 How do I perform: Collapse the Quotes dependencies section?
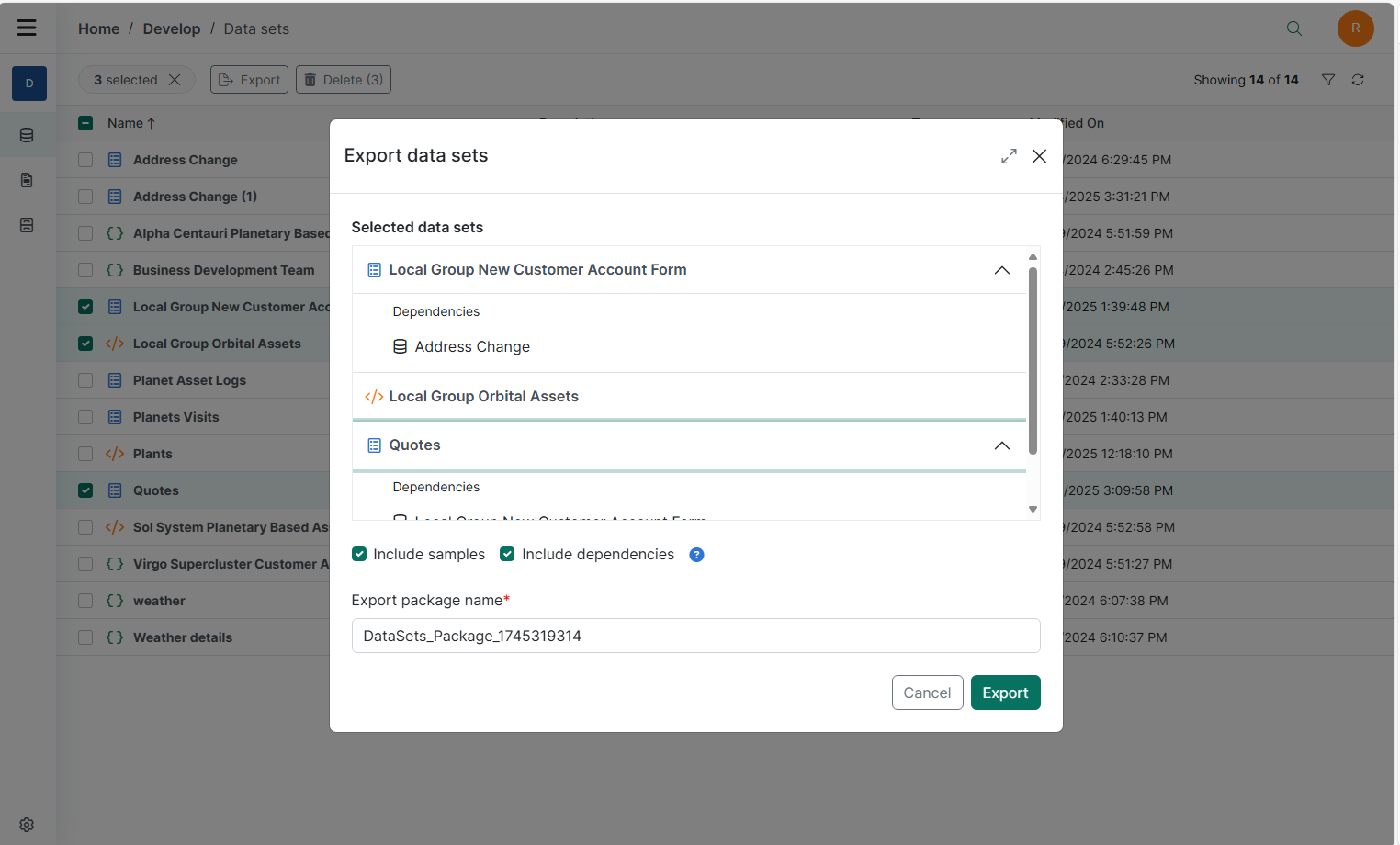point(1002,445)
